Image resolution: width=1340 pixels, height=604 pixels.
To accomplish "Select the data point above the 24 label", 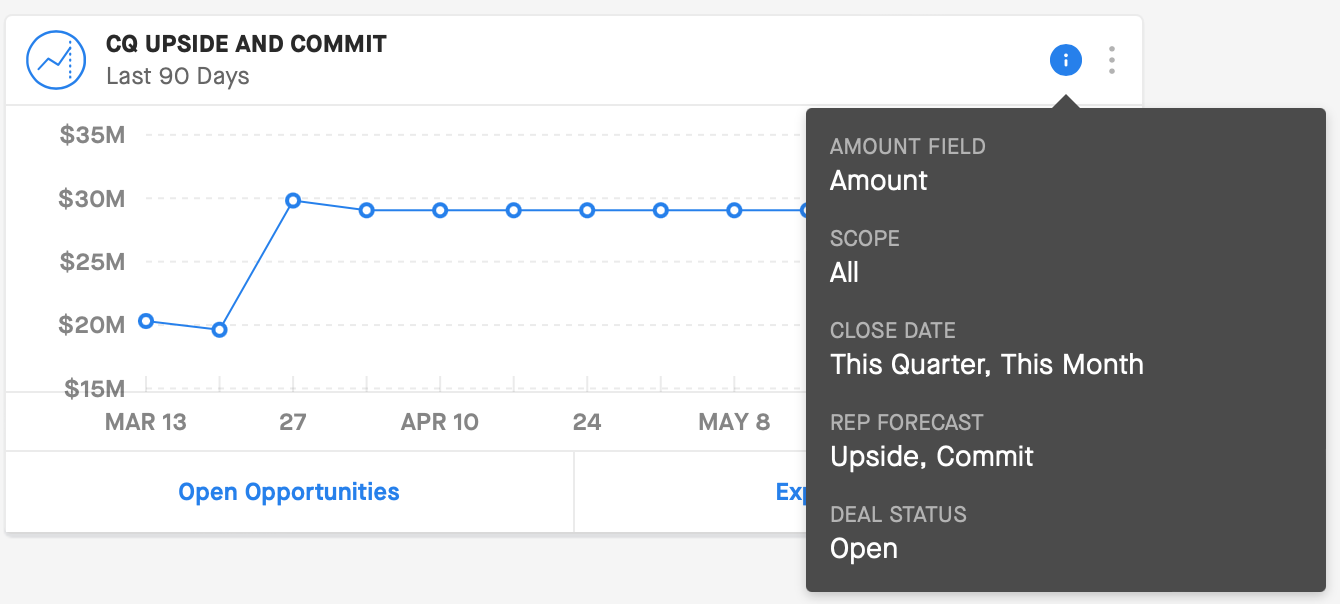I will pos(587,210).
